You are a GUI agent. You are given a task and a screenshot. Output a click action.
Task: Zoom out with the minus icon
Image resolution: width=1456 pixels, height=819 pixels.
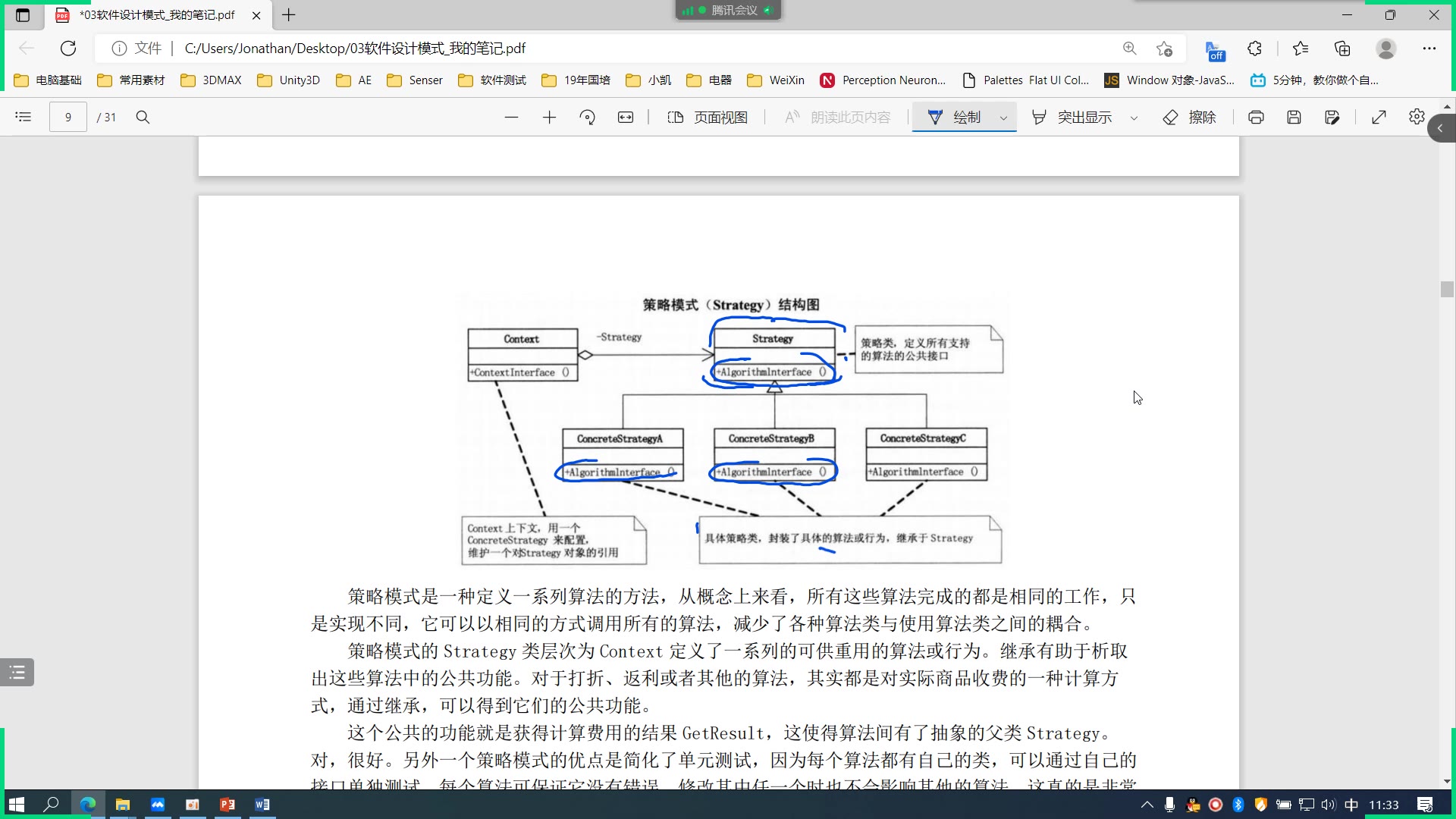(x=511, y=117)
